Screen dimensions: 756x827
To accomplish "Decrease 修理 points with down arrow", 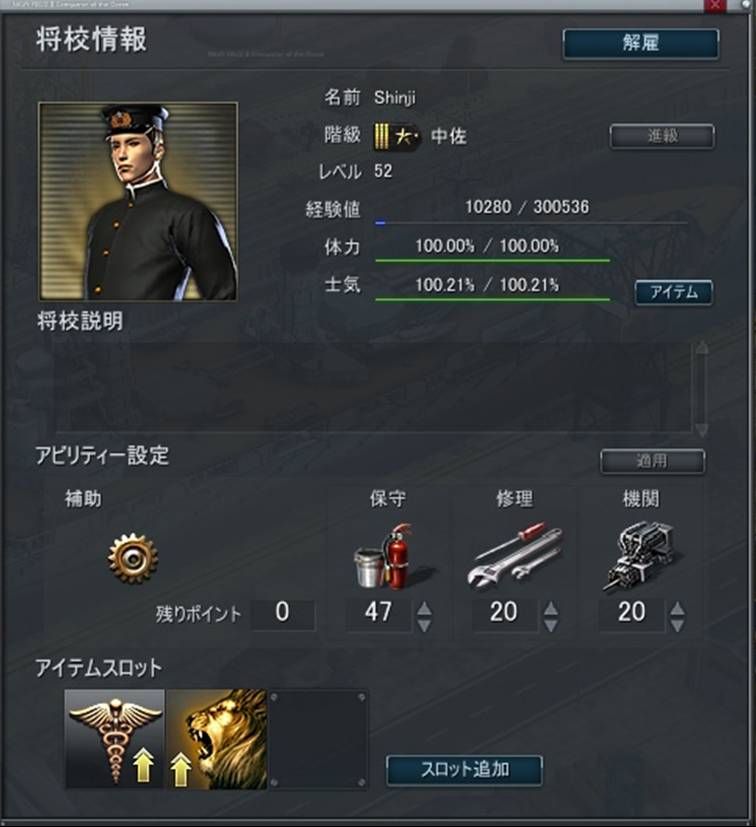I will (x=551, y=626).
